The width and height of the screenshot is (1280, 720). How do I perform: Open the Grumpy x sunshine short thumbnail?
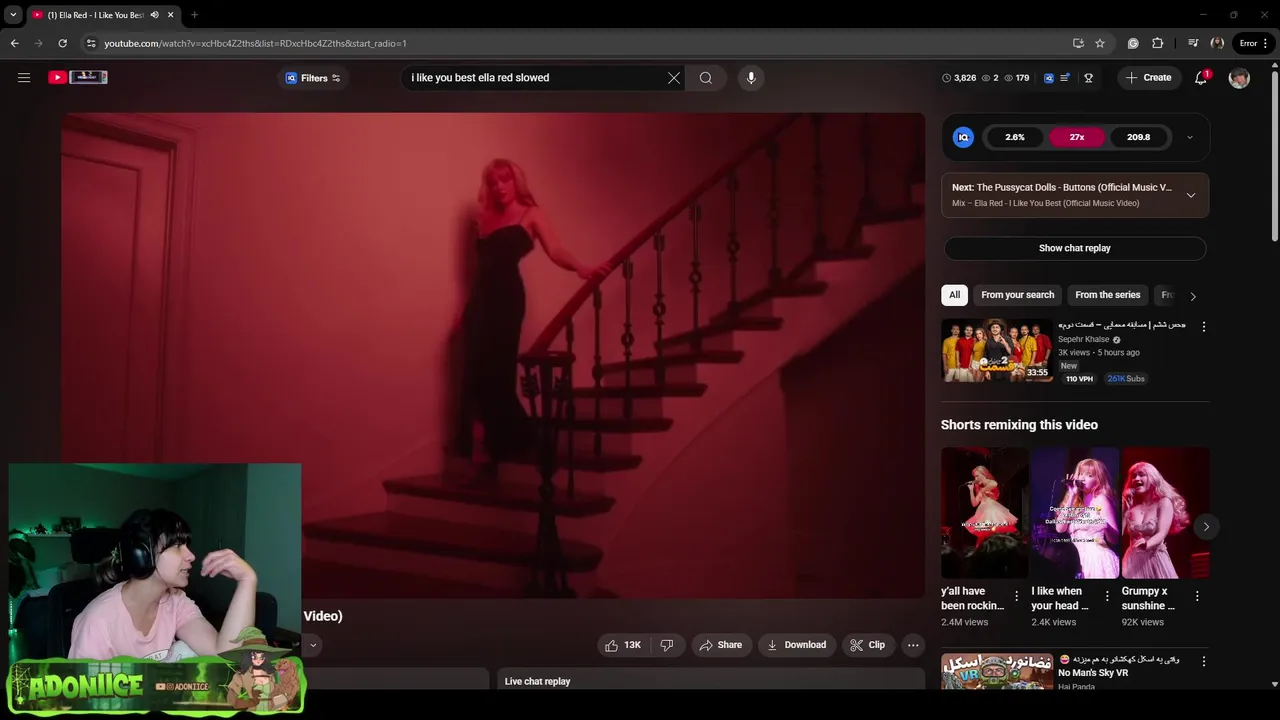click(x=1165, y=512)
